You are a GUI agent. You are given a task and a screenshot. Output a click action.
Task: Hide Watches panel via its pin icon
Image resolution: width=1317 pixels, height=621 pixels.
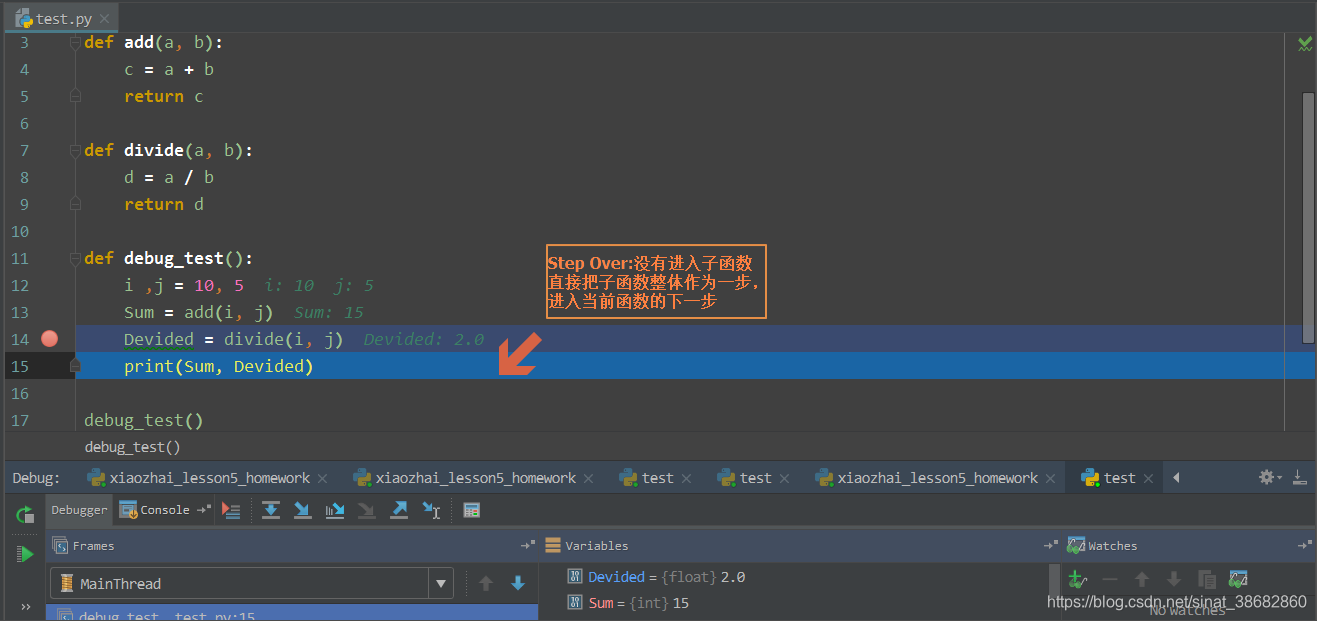(x=1304, y=546)
